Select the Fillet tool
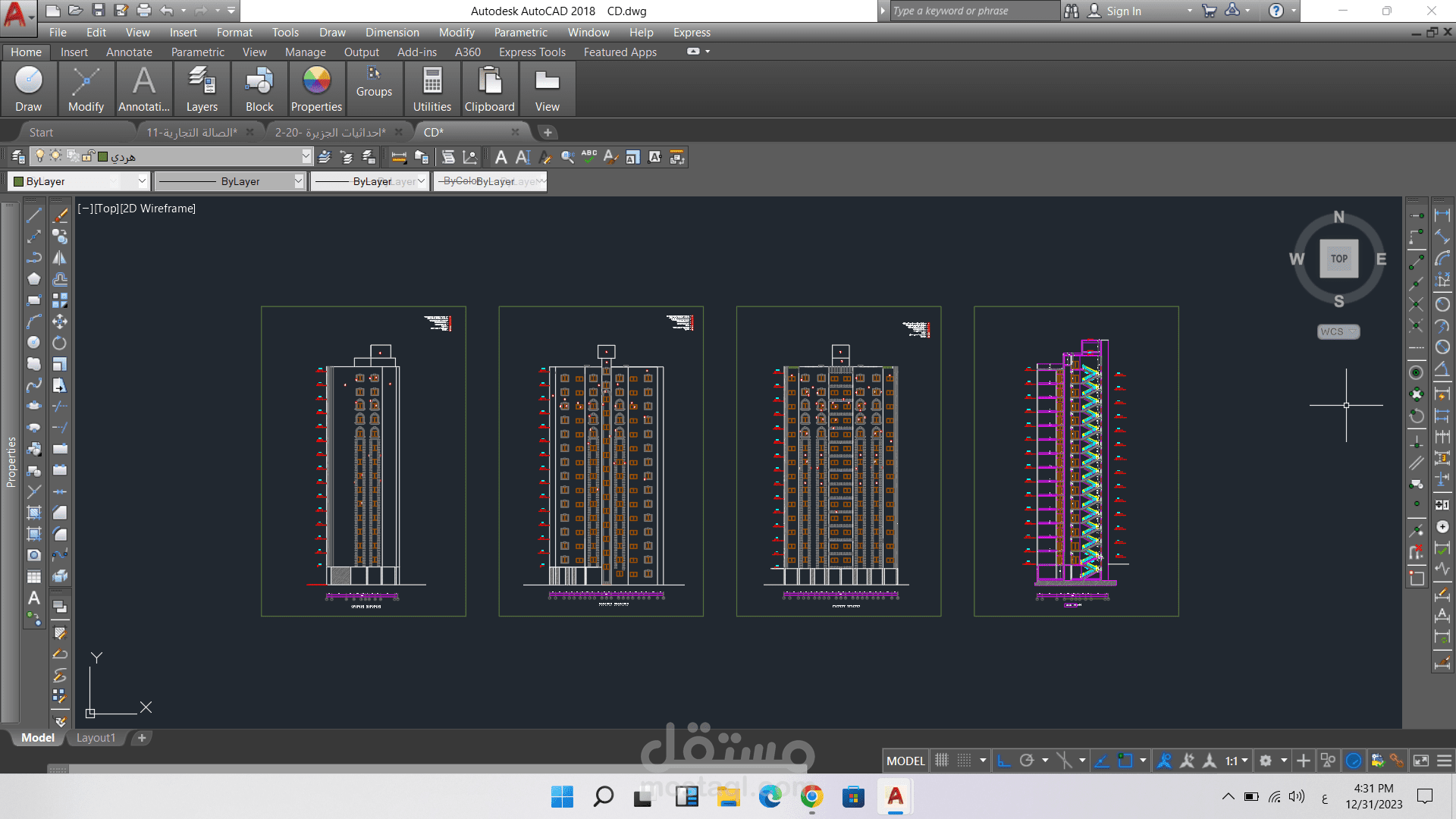The height and width of the screenshot is (819, 1456). coord(60,535)
